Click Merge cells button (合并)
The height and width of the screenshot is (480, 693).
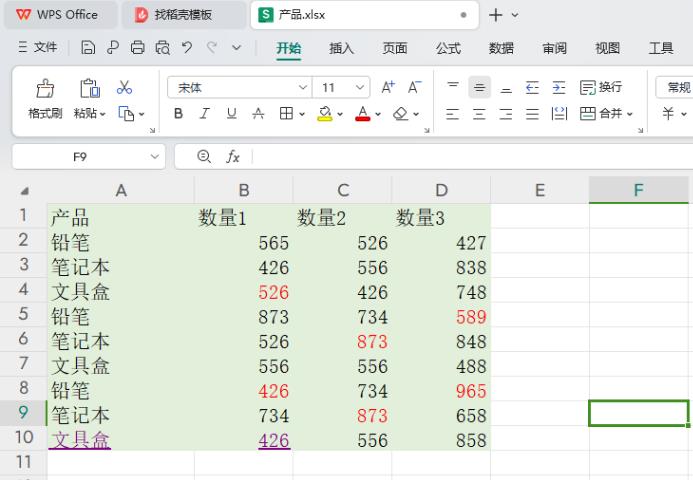tap(601, 114)
